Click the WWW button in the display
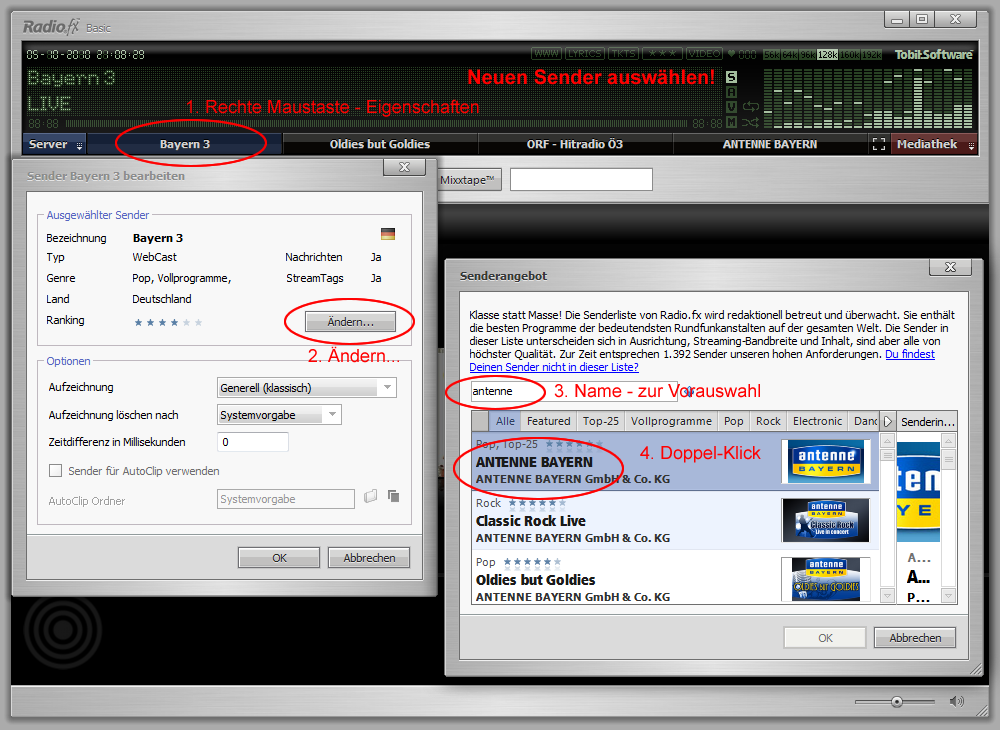 pyautogui.click(x=546, y=54)
